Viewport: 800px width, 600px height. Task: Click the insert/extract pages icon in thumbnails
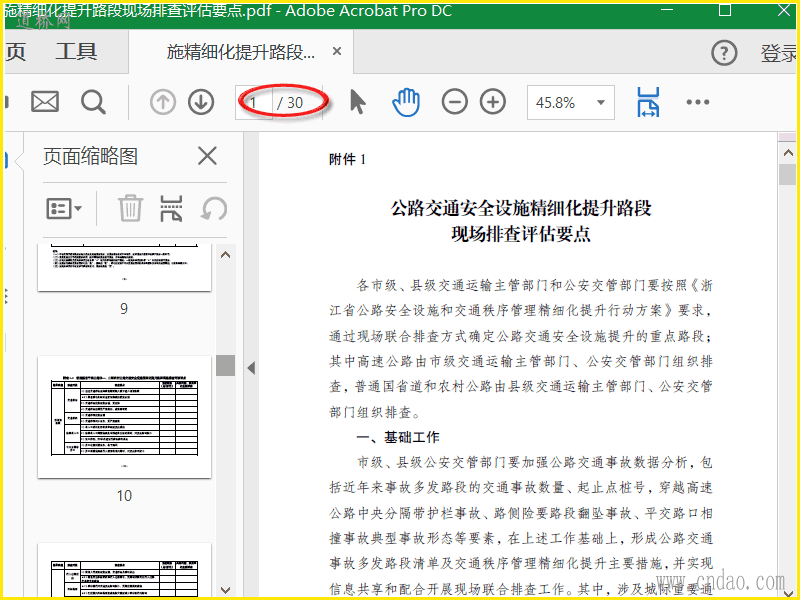(x=171, y=208)
